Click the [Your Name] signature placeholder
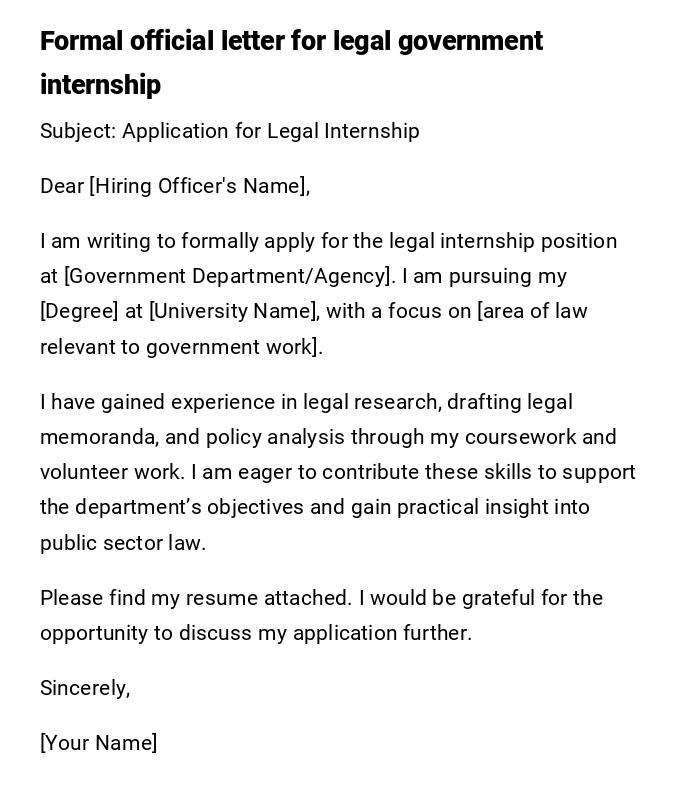Viewport: 700px width, 806px height. tap(98, 743)
